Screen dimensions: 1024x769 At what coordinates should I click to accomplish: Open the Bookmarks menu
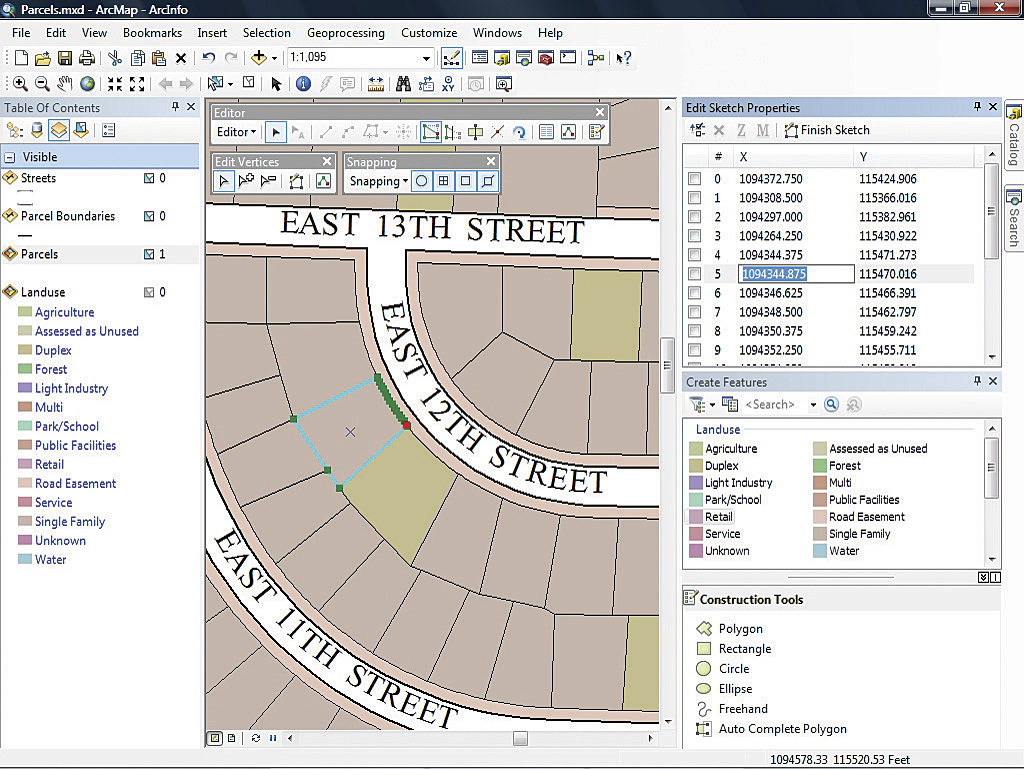tap(152, 33)
